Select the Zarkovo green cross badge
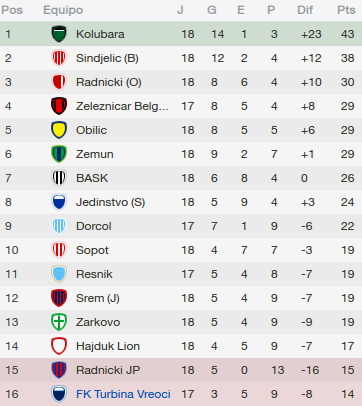The width and height of the screenshot is (362, 406). [x=59, y=322]
